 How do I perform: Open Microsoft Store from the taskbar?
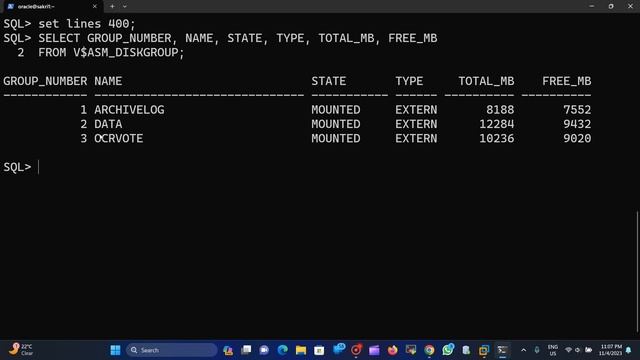pos(319,350)
